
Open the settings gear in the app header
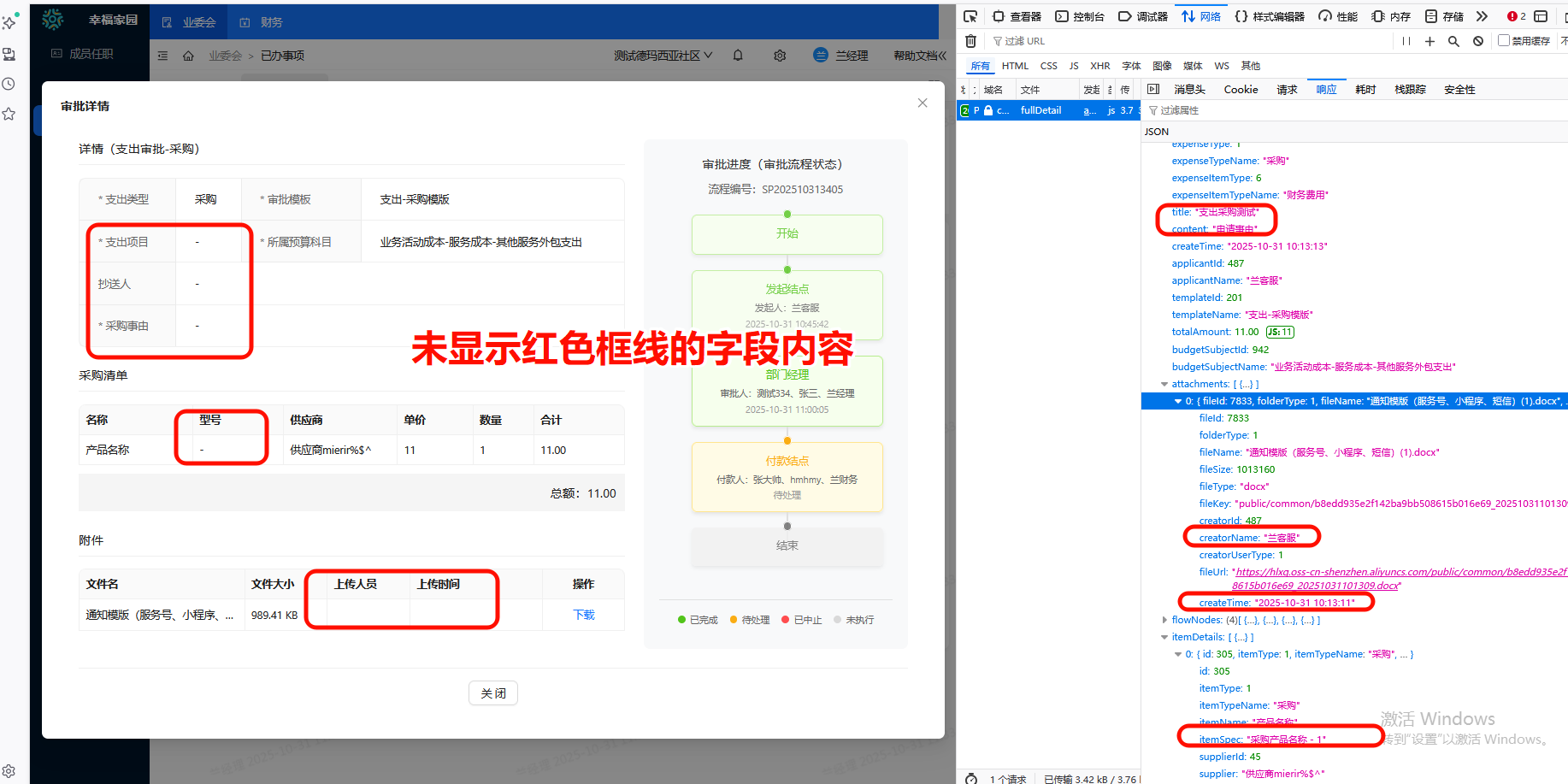(x=780, y=56)
